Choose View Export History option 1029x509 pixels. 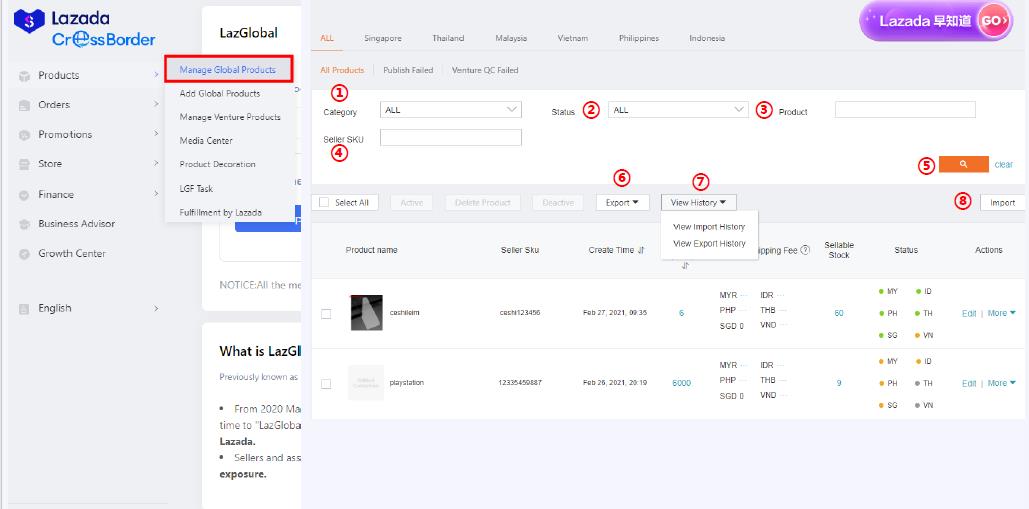click(x=709, y=243)
